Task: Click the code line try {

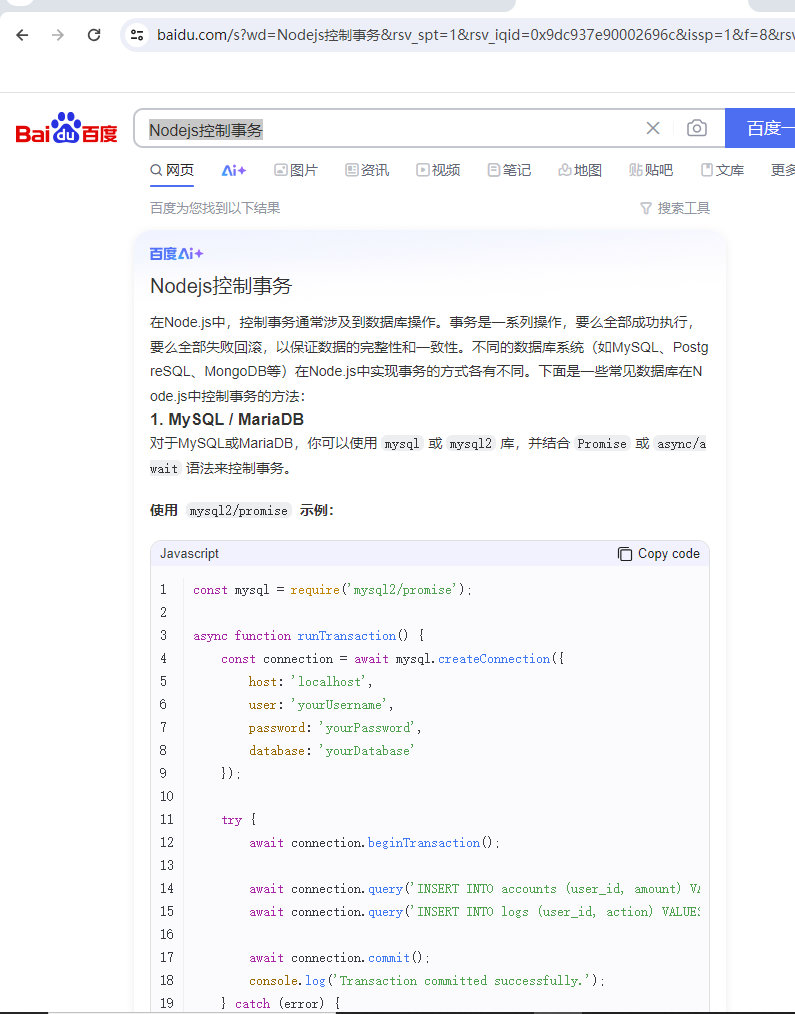Action: [x=239, y=820]
